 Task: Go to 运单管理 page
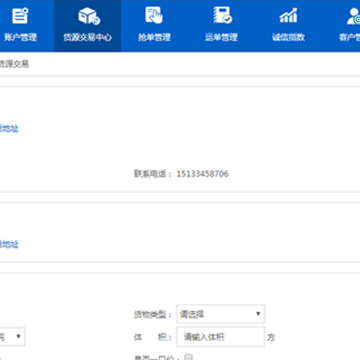click(x=221, y=37)
